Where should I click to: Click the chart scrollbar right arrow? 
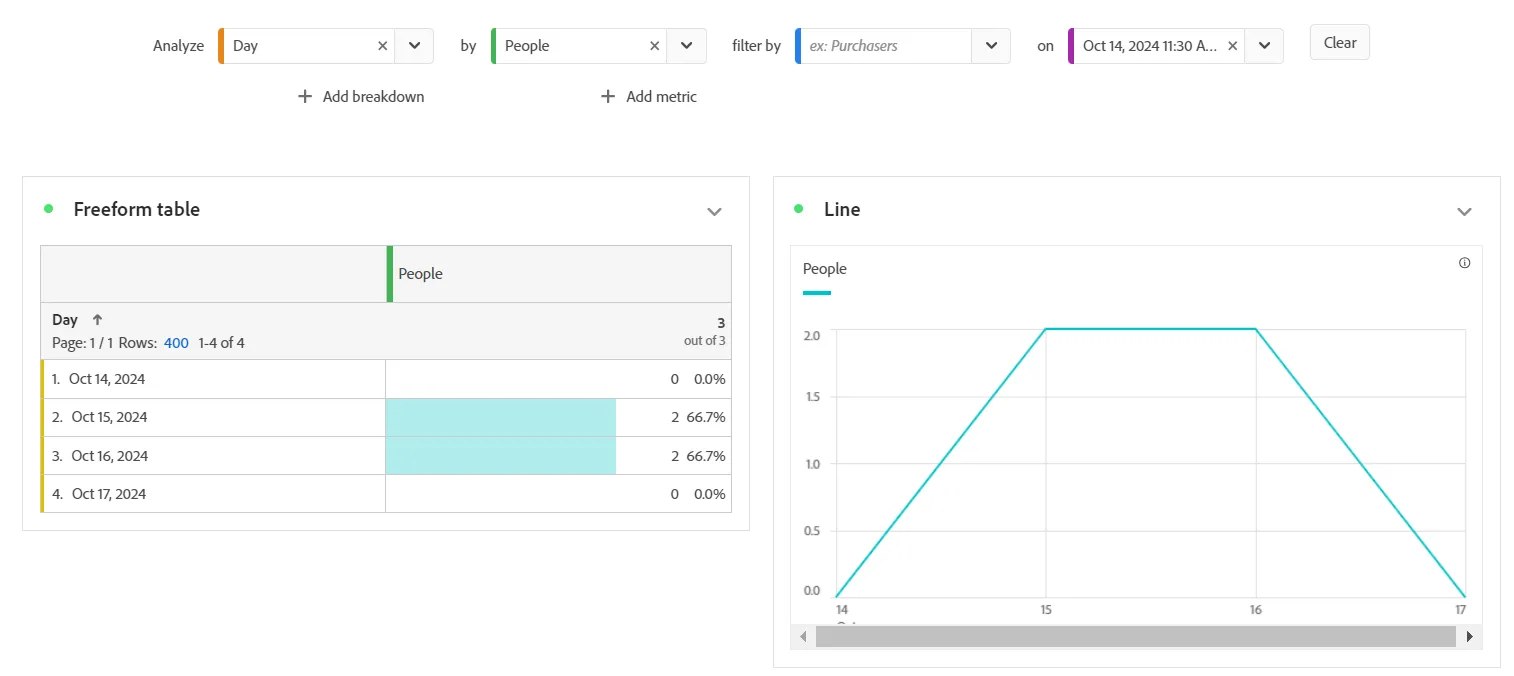[1469, 636]
